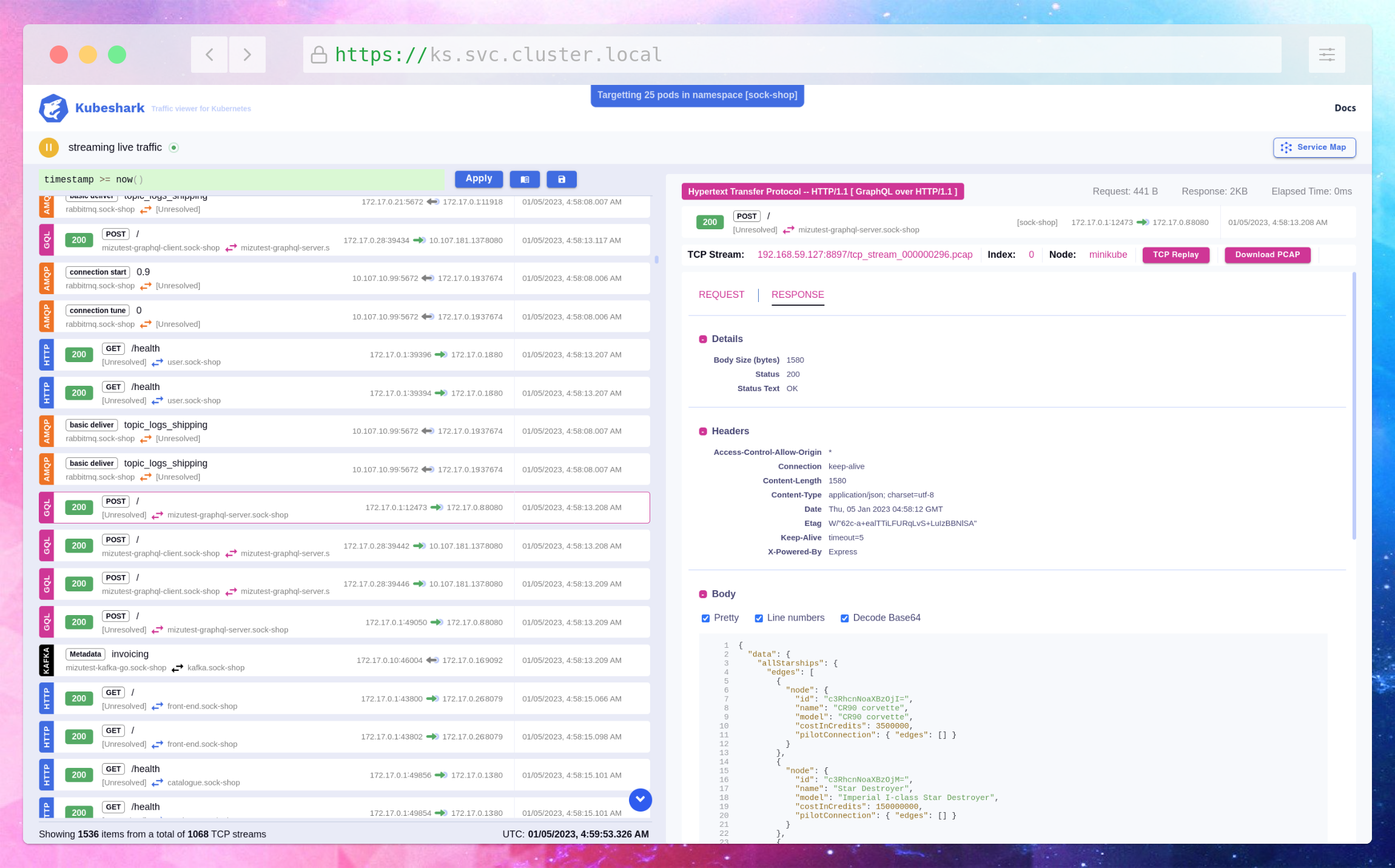
Task: Go back with browser back arrow
Action: [209, 55]
